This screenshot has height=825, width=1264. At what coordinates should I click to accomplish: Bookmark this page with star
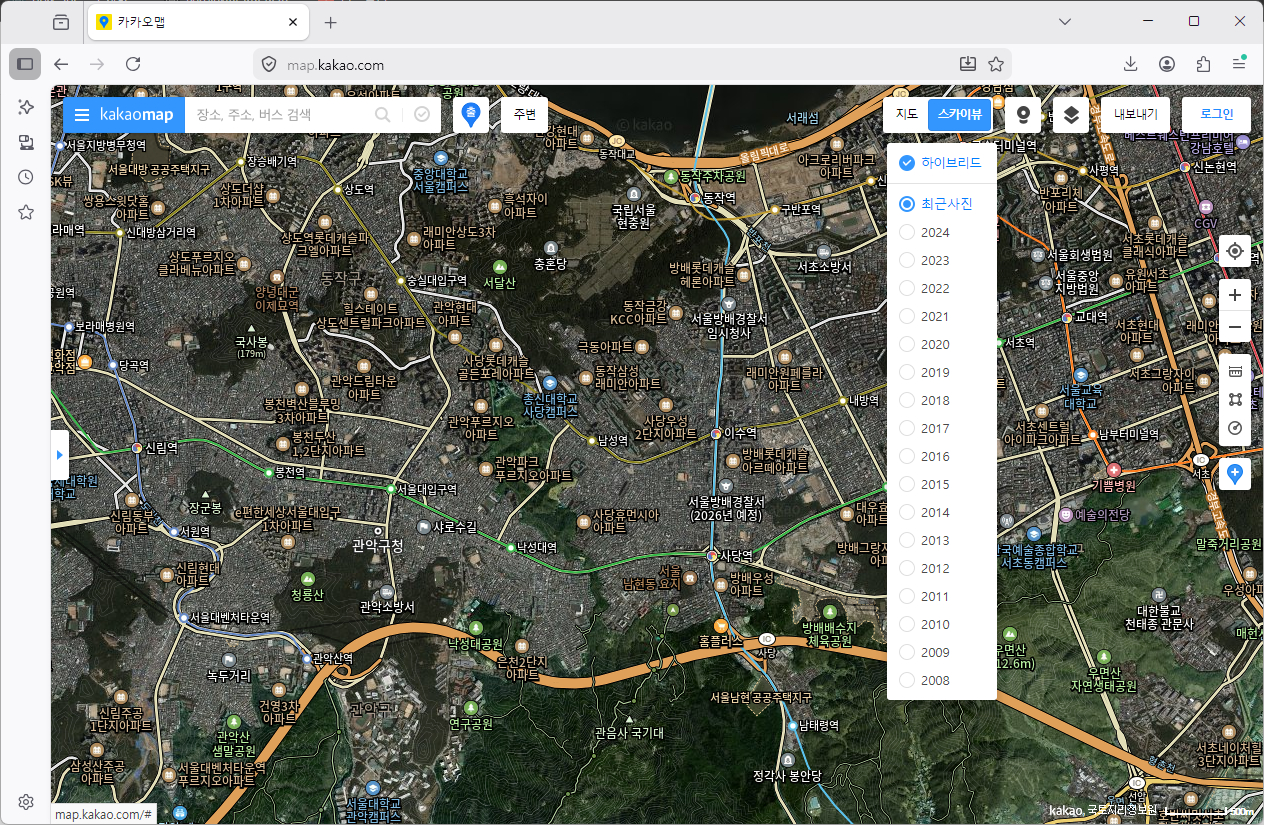tap(996, 64)
